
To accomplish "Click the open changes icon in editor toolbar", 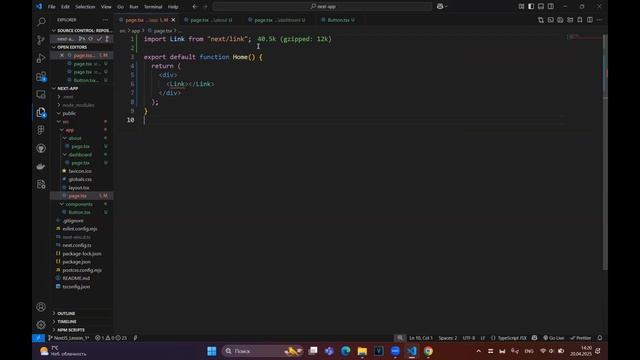I will point(541,20).
